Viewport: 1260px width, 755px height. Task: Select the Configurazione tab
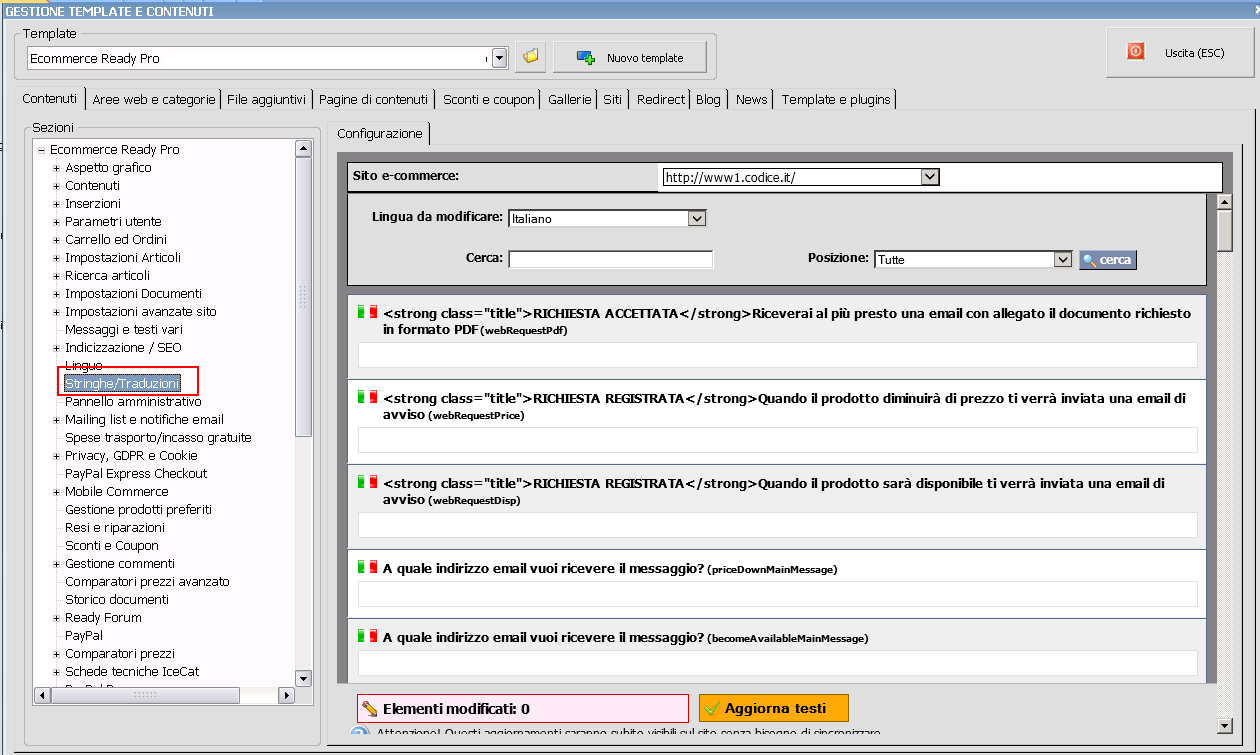379,133
